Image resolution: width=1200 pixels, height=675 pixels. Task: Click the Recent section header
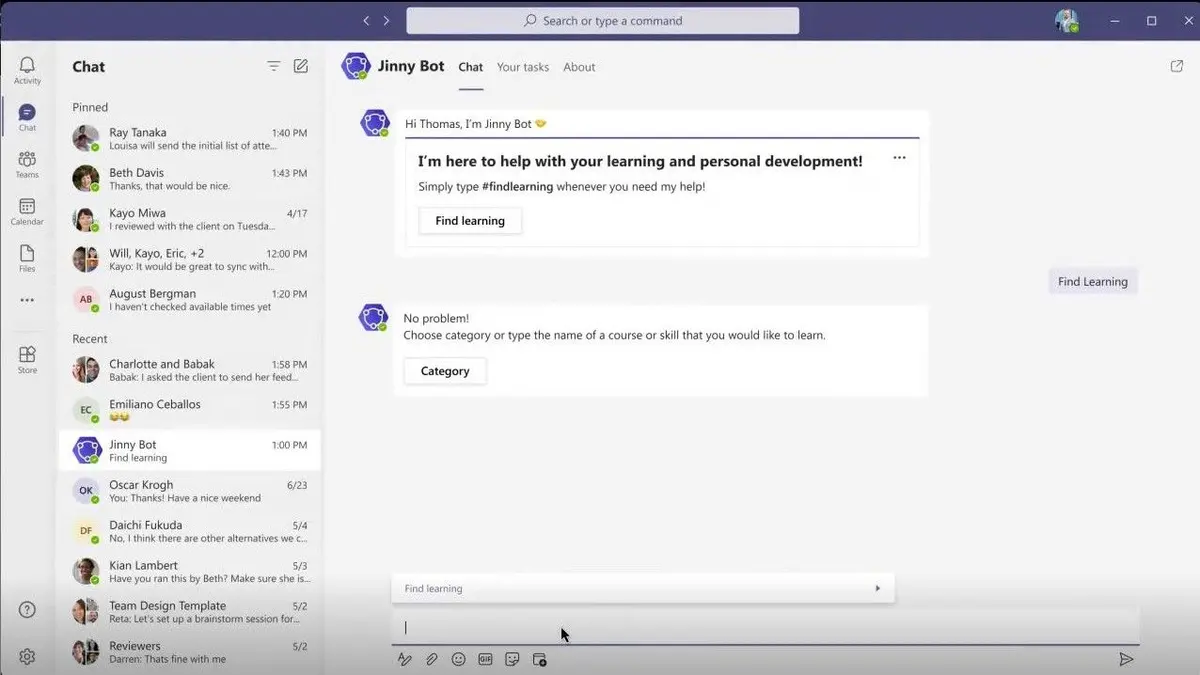click(90, 339)
